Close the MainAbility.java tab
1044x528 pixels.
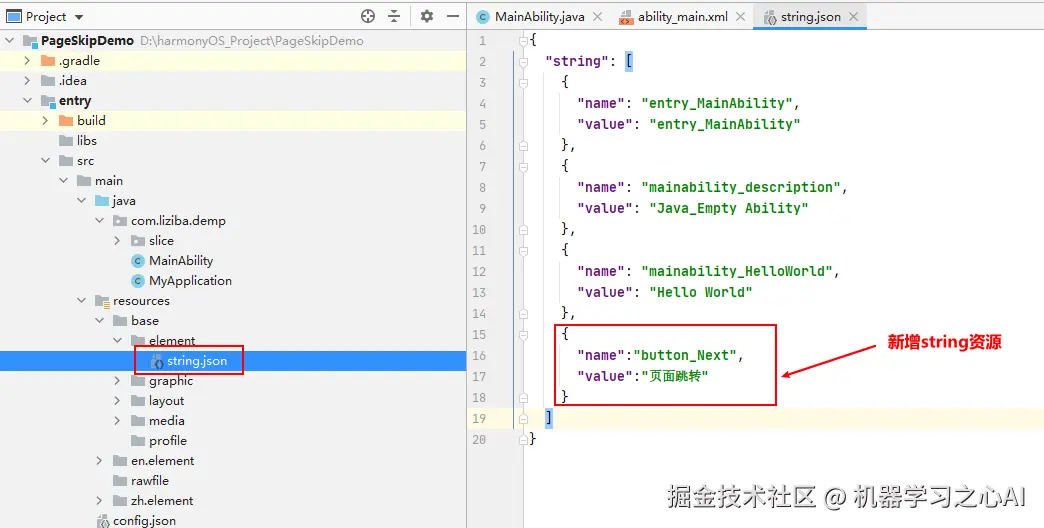pyautogui.click(x=597, y=17)
